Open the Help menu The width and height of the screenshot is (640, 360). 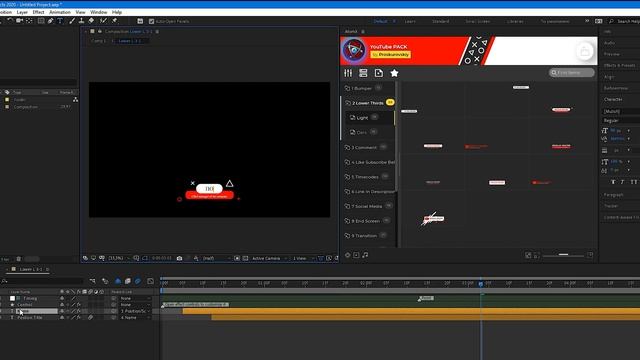pyautogui.click(x=117, y=12)
